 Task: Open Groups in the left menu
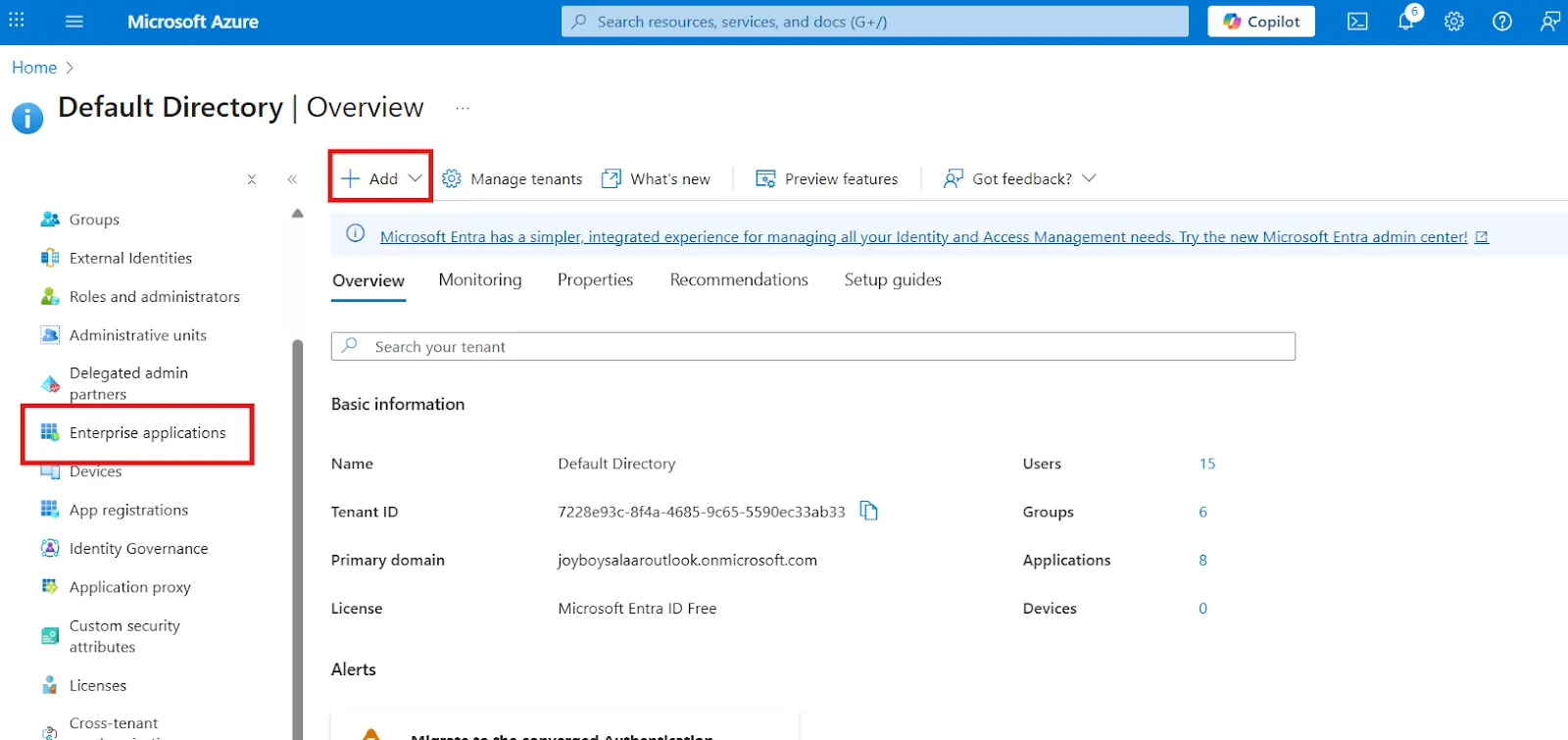tap(94, 220)
